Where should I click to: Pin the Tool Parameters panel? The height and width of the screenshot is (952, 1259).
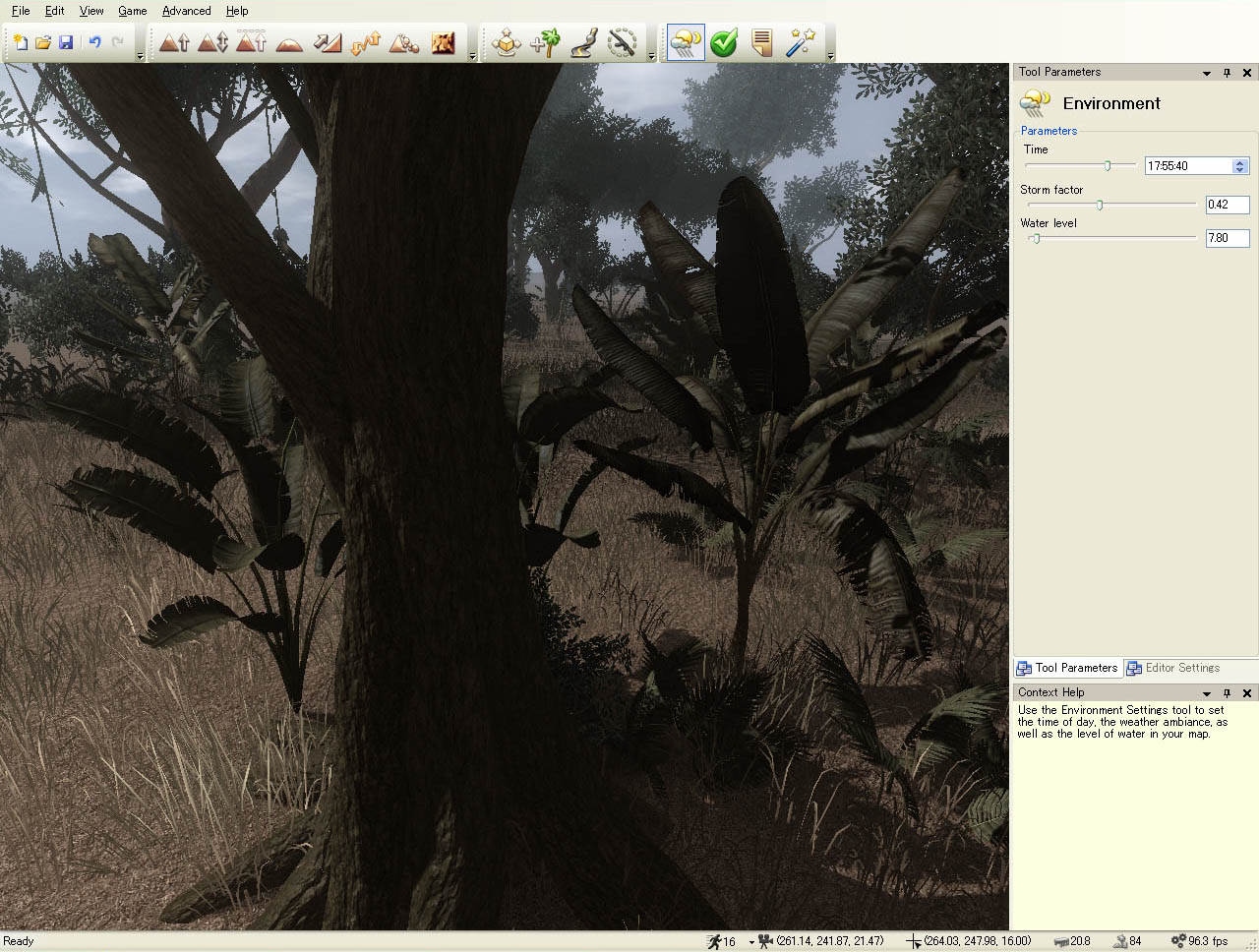[1227, 73]
